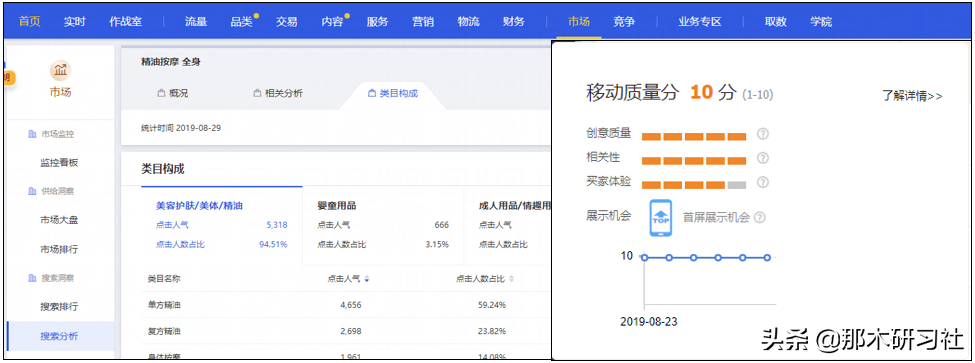Click the TOP phone display icon

tap(661, 218)
